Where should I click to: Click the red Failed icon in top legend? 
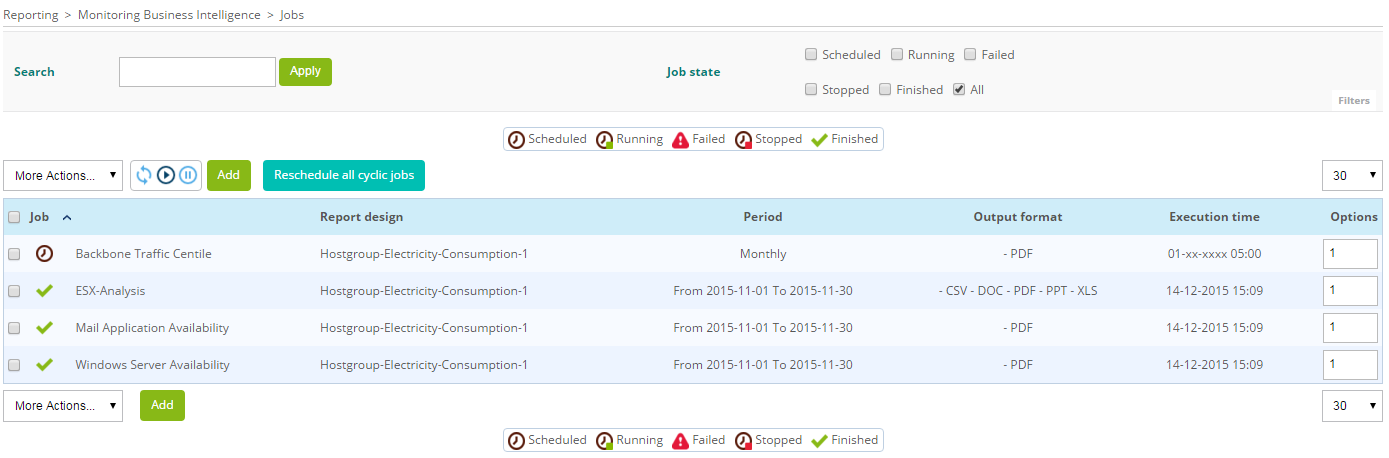pos(681,140)
